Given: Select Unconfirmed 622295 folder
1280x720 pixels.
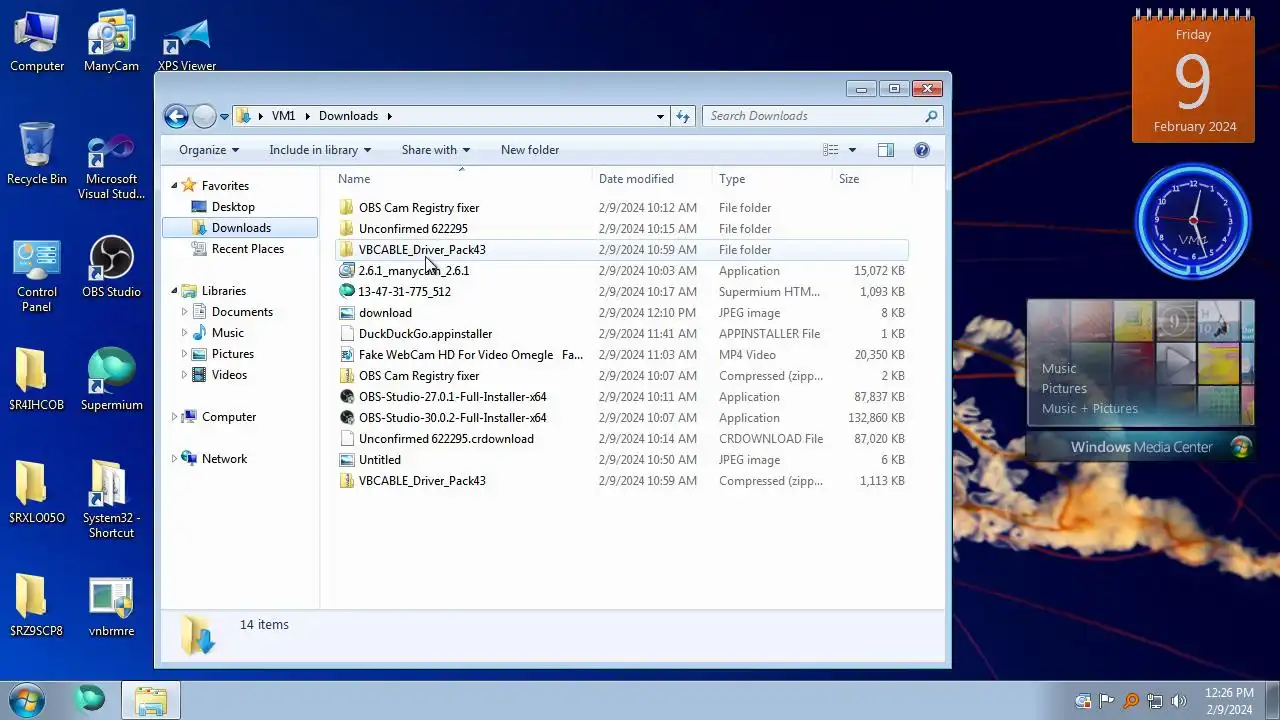Looking at the screenshot, I should (620, 229).
